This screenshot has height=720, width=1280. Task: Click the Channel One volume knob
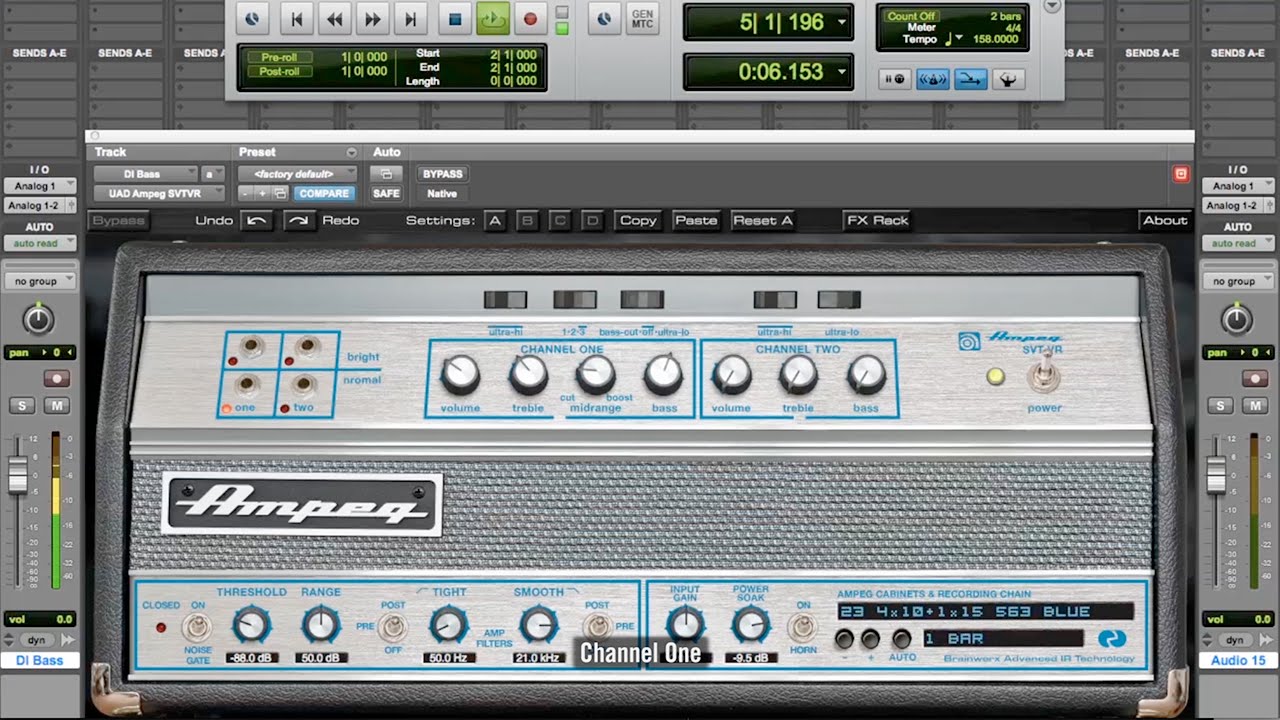click(460, 375)
